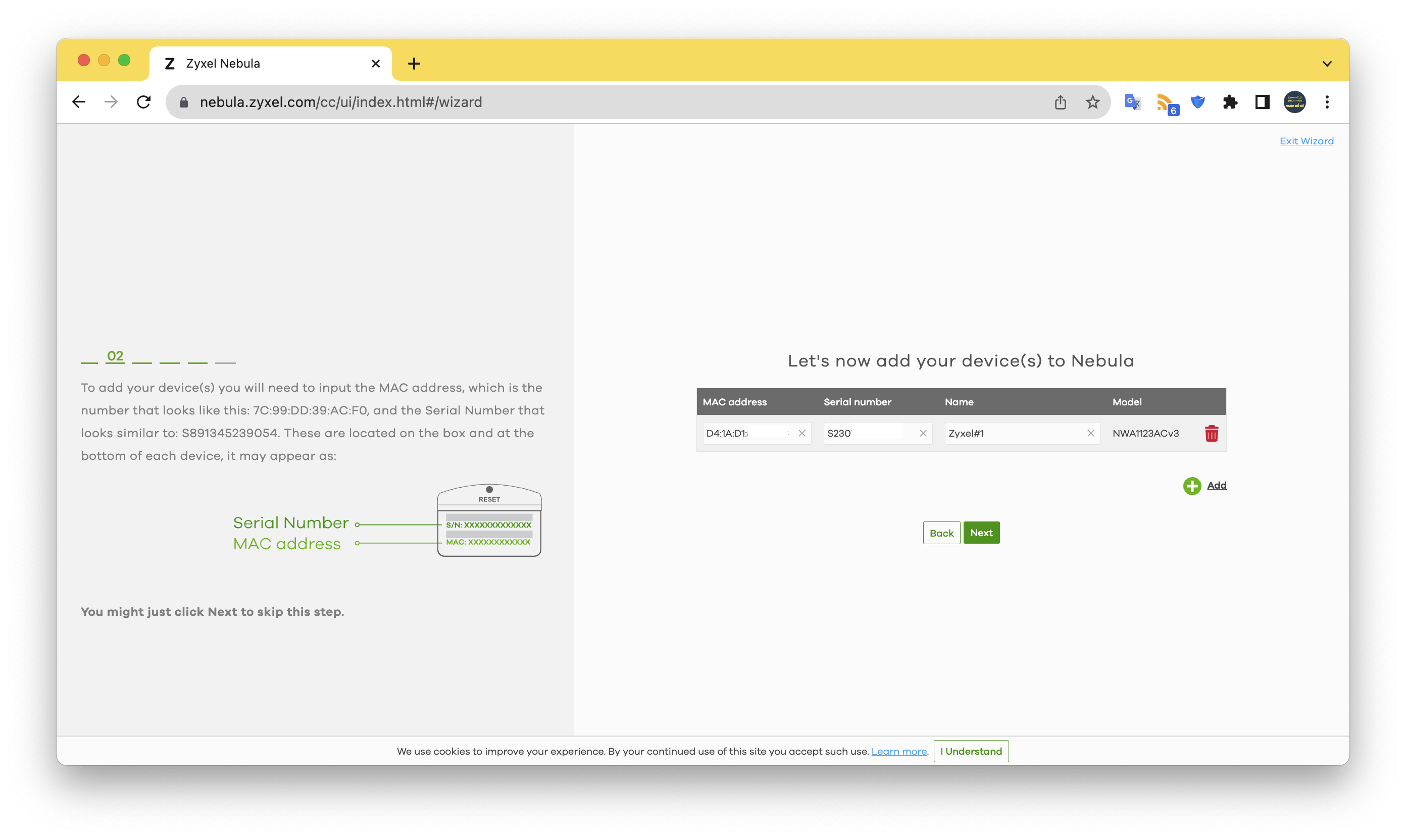Viewport: 1406px width, 840px height.
Task: Bookmark this page with the star
Action: tap(1093, 102)
